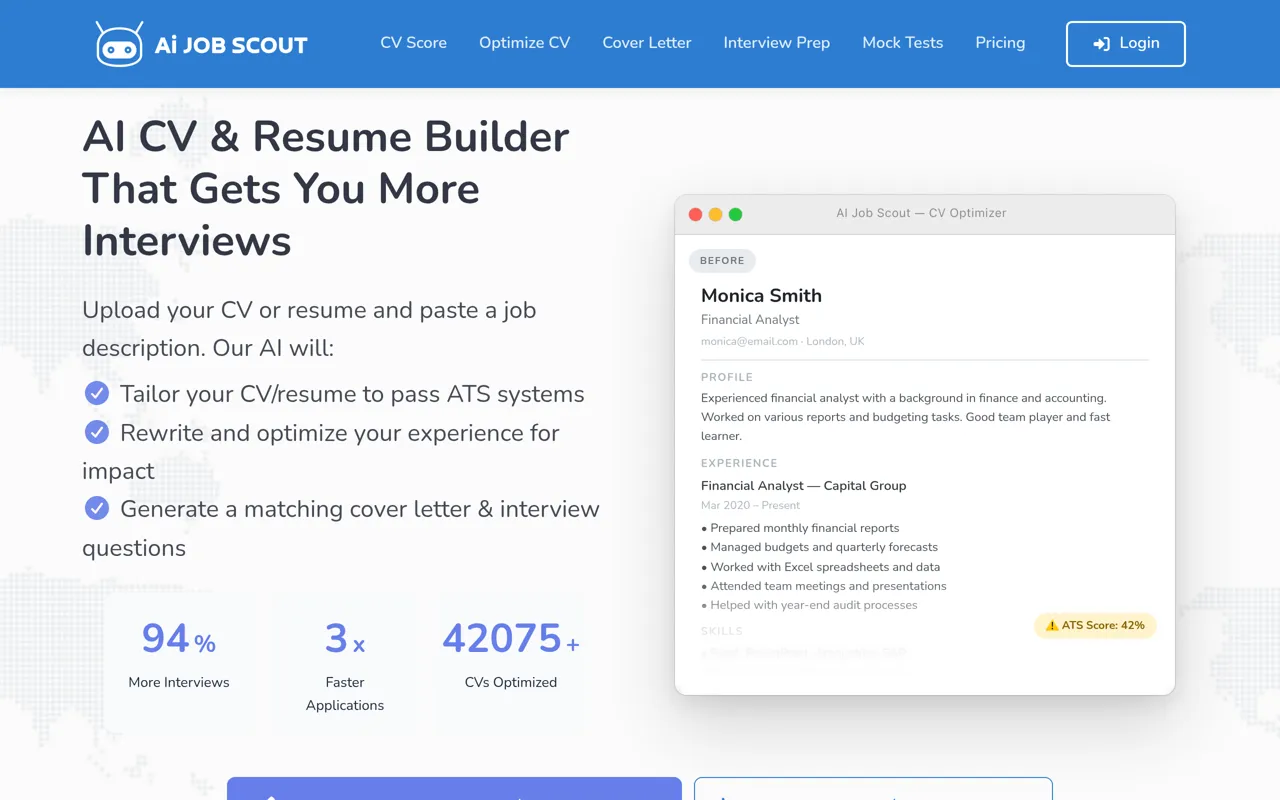1280x800 pixels.
Task: Click the CV Optimizer preview window title
Action: click(921, 213)
